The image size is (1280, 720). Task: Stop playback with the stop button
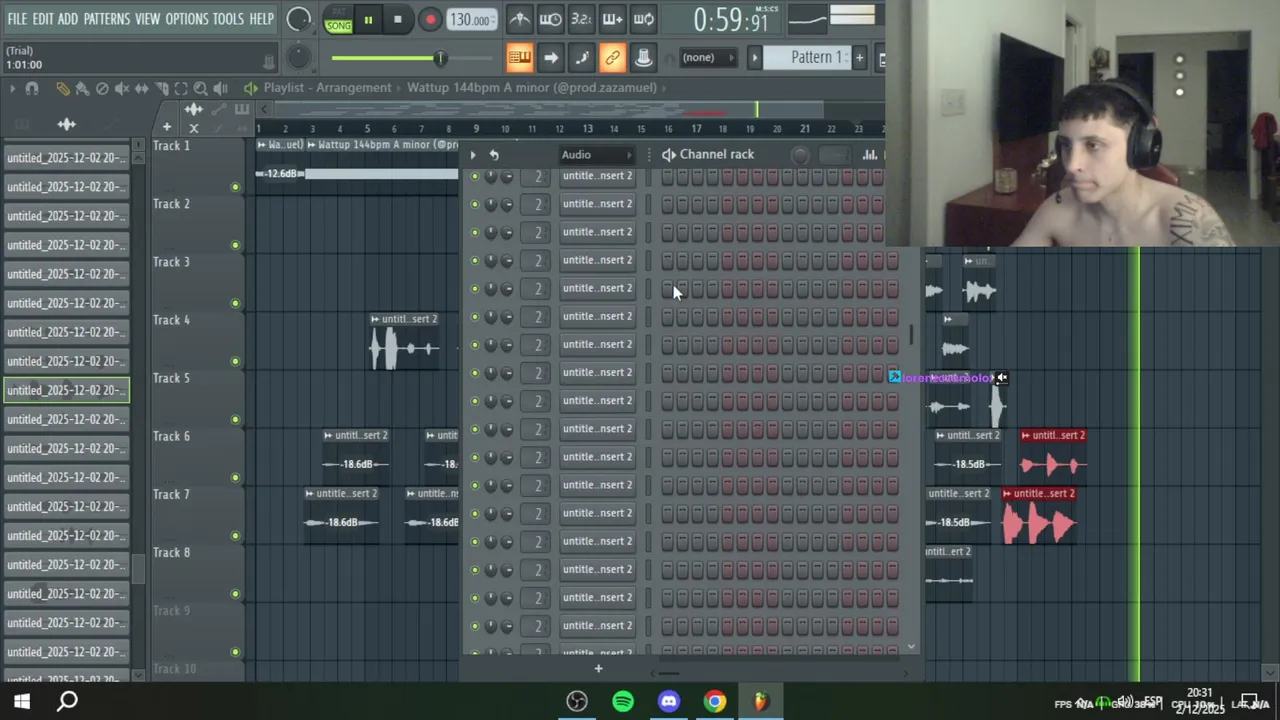[x=397, y=19]
